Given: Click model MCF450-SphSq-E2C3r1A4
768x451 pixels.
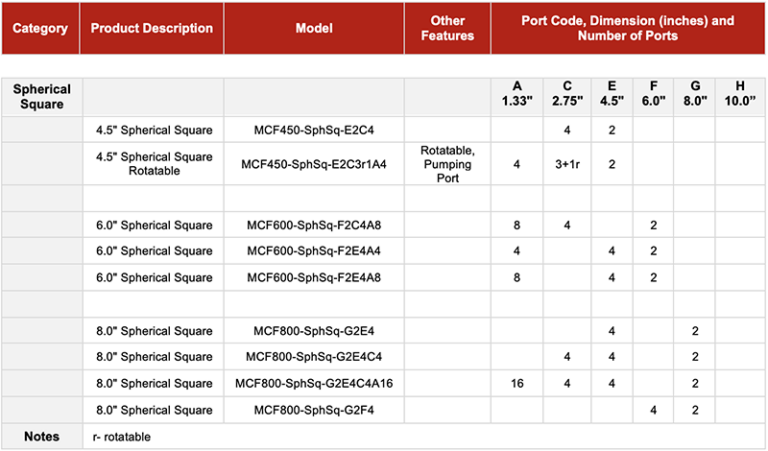Looking at the screenshot, I should click(x=314, y=164).
